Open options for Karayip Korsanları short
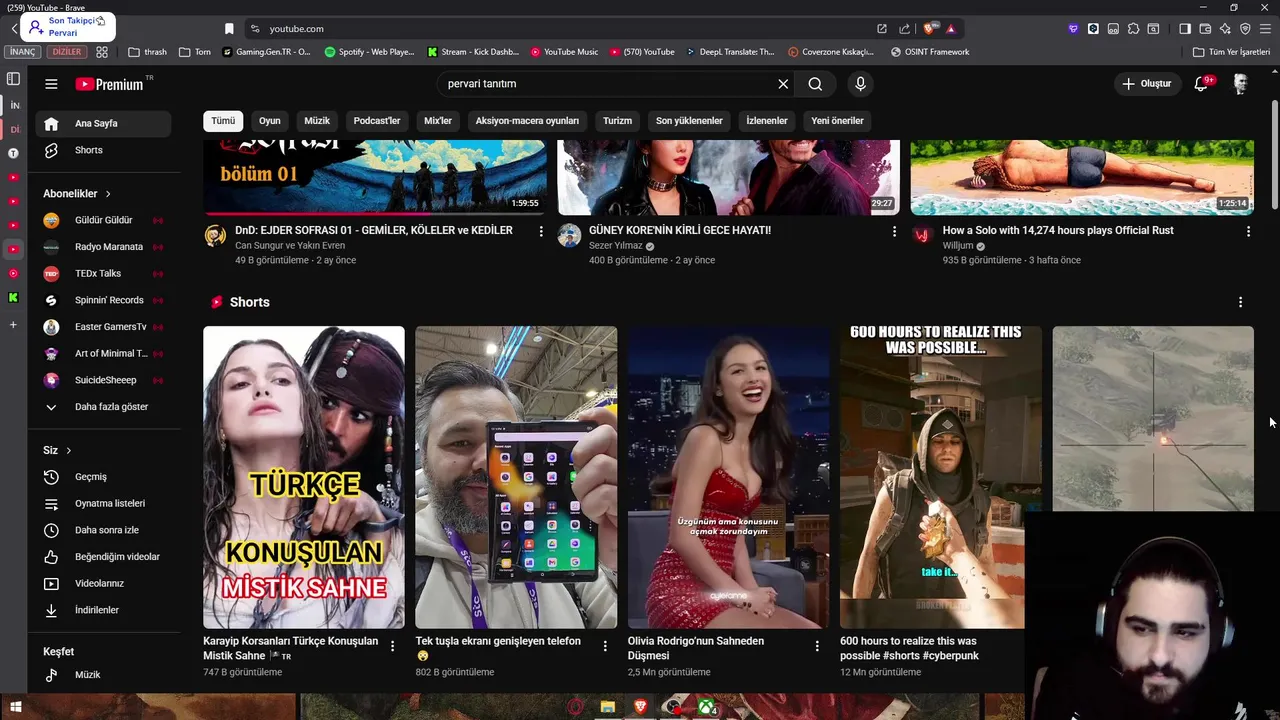The image size is (1280, 720). click(392, 646)
